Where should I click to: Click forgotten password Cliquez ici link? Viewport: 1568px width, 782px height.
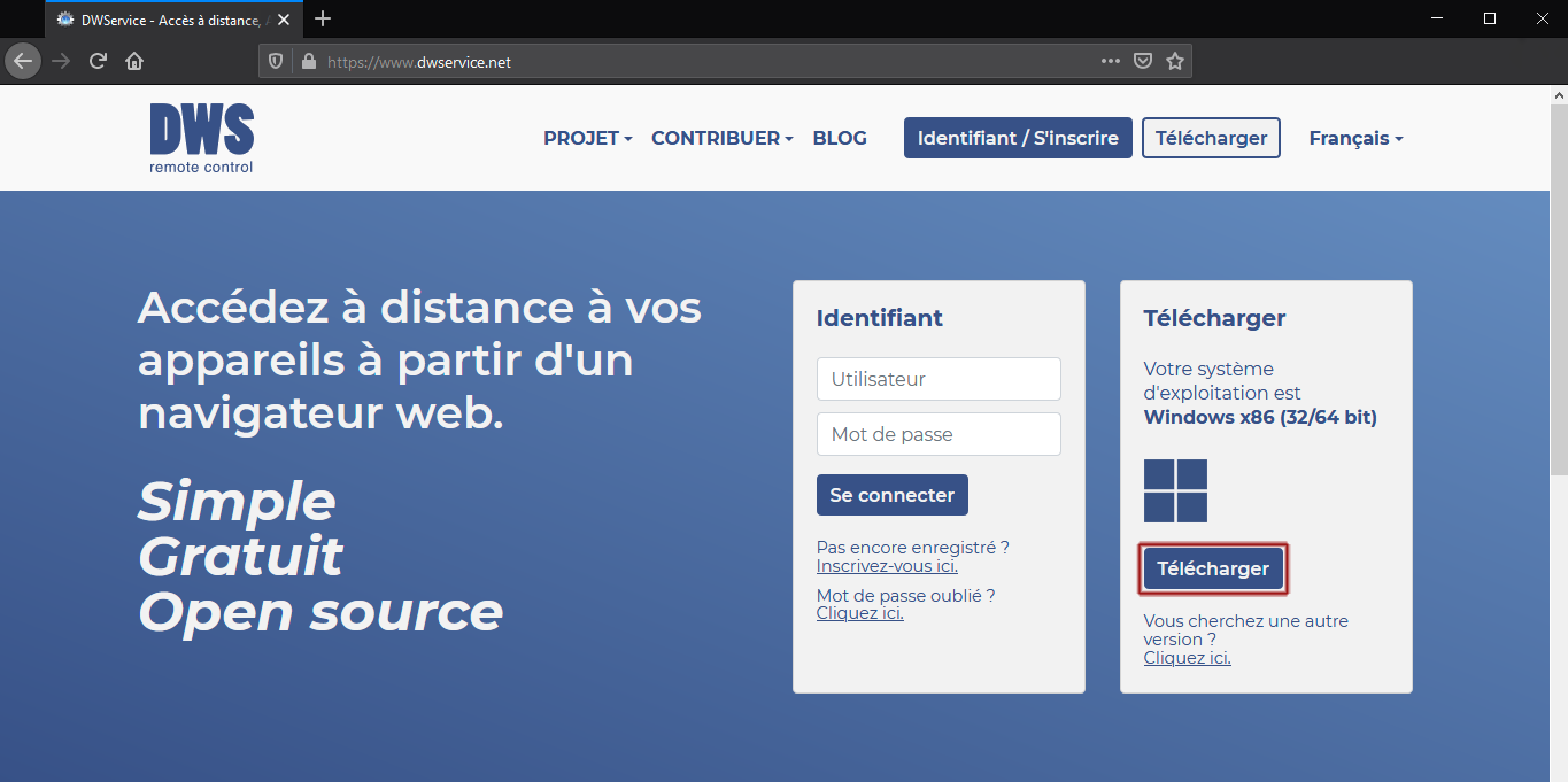click(x=859, y=613)
